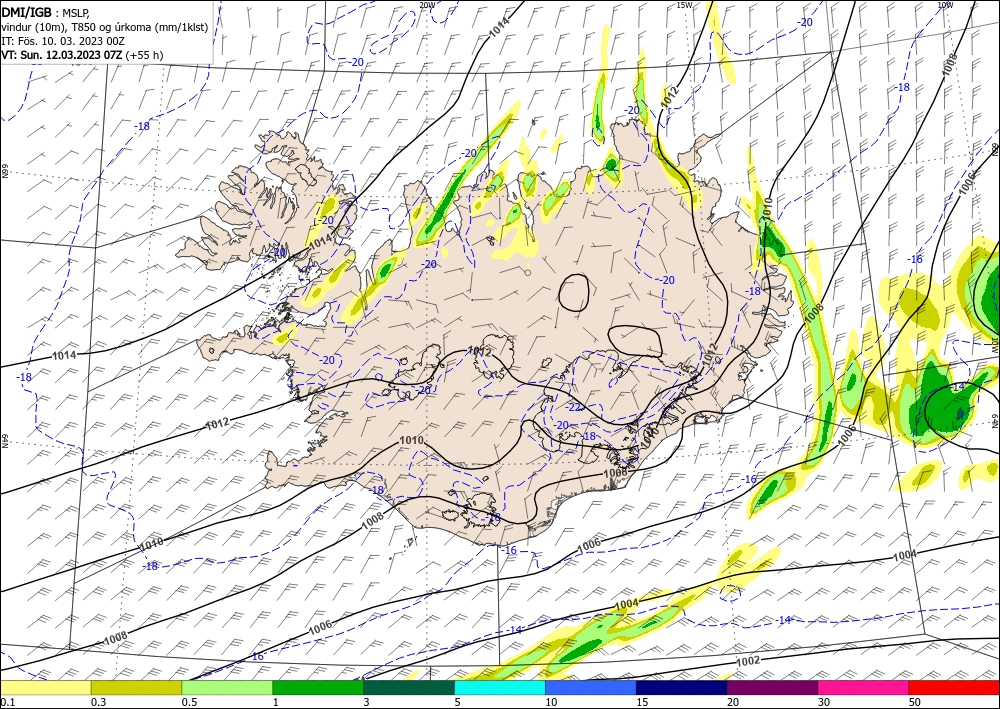Click the "VT: Sun. 12.03.2023 07Z (+55 h)" line

pos(82,55)
